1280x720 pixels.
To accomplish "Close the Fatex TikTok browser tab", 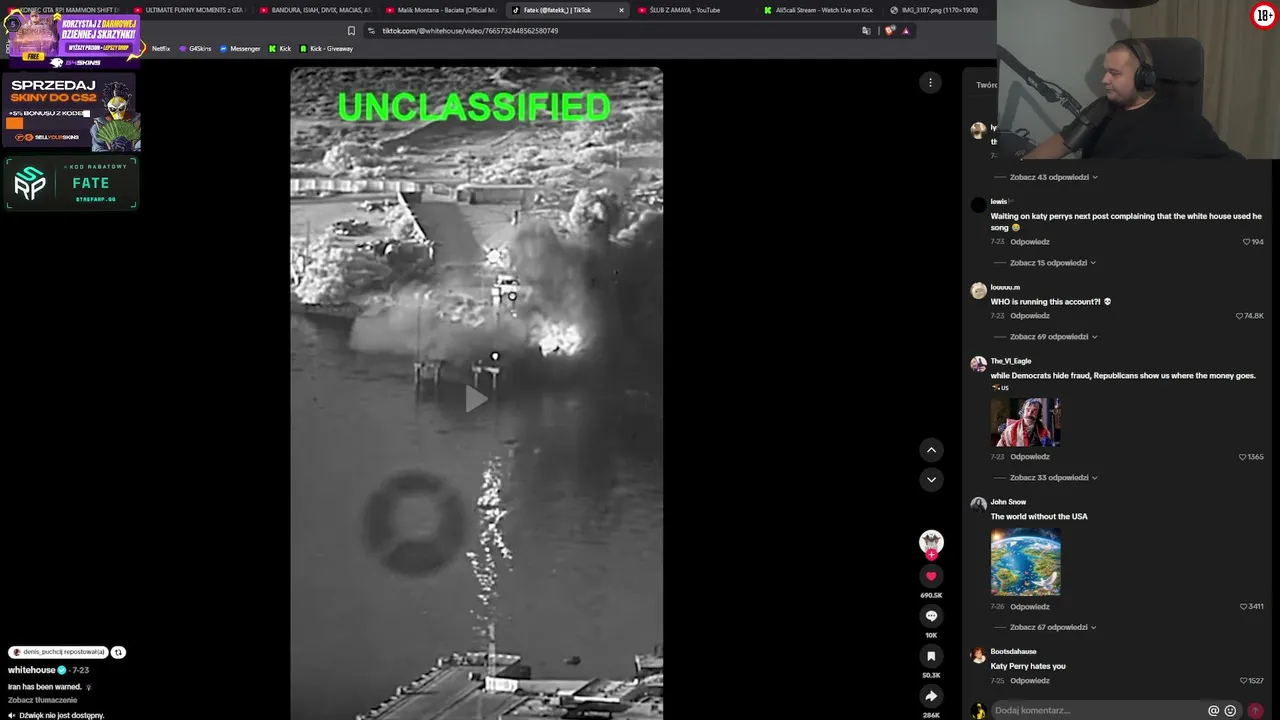I will tap(621, 10).
